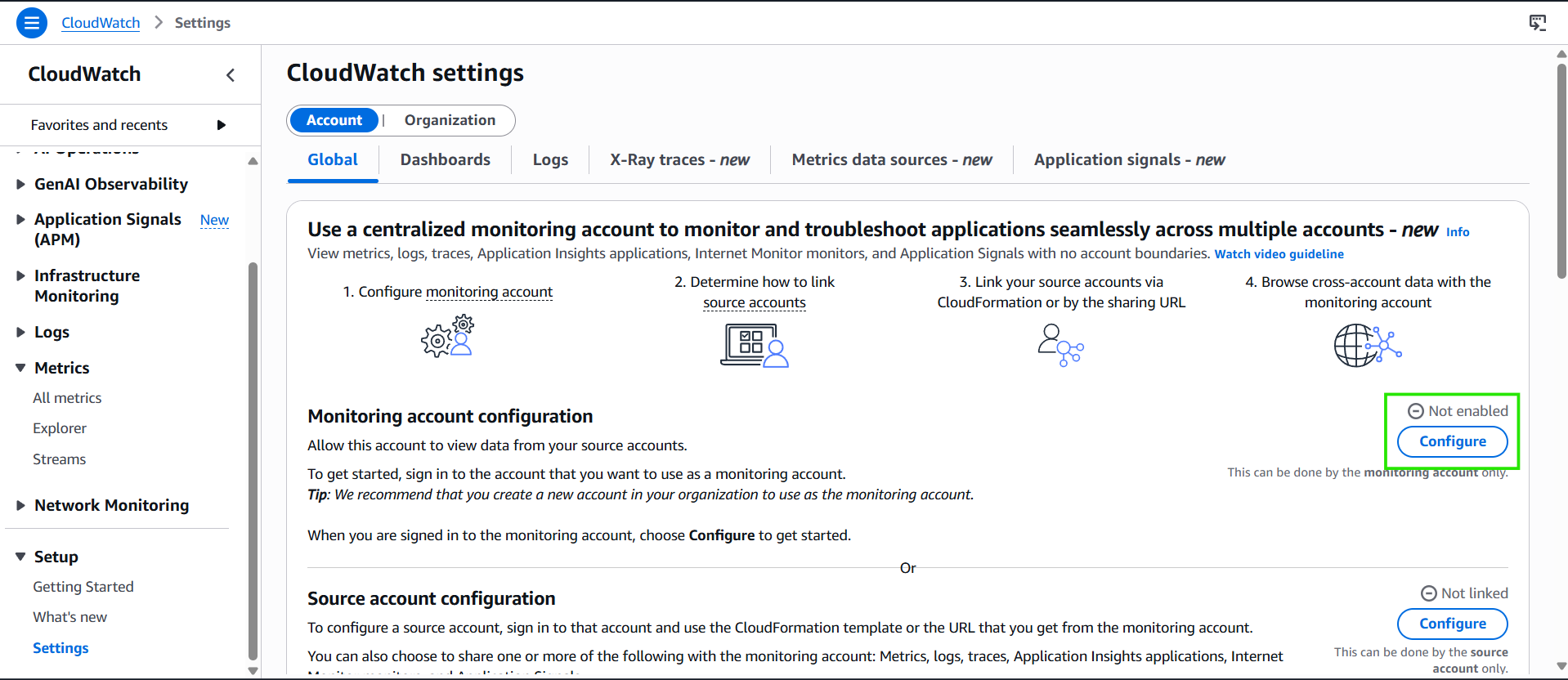Configure the monitoring account
Image resolution: width=1568 pixels, height=680 pixels.
(x=1453, y=441)
